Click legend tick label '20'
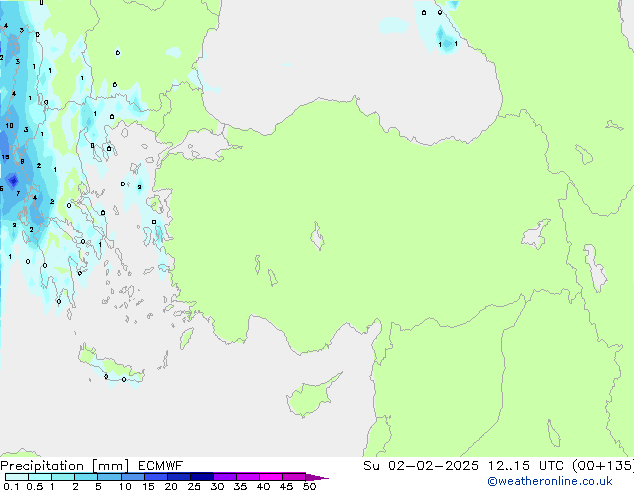This screenshot has width=634, height=490. click(171, 486)
